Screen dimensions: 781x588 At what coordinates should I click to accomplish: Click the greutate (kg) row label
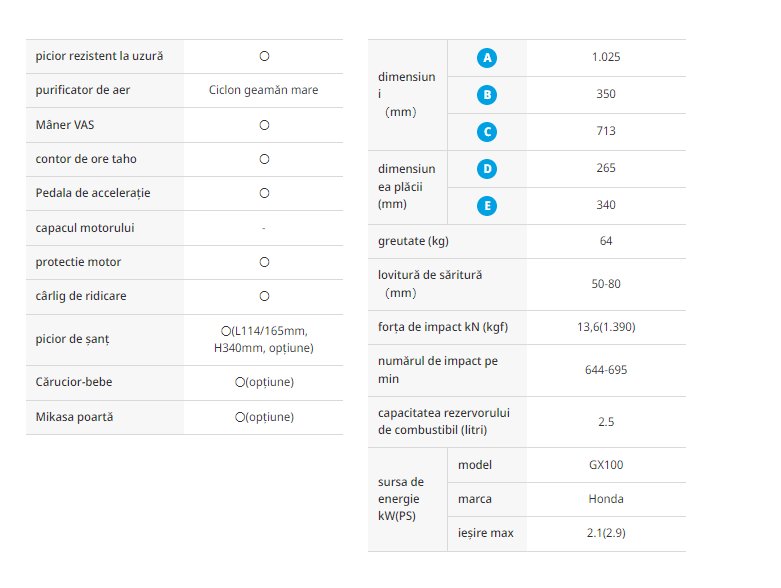[413, 241]
